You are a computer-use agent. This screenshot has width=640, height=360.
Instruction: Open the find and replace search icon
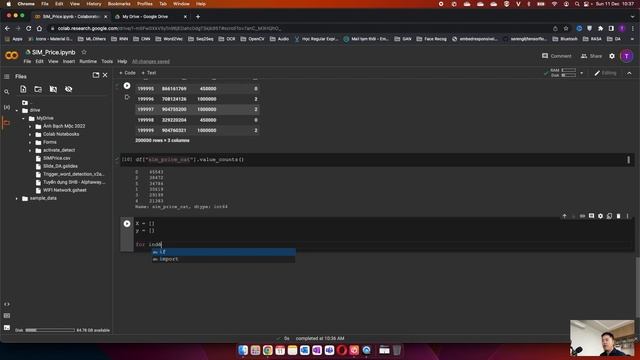pos(7,92)
